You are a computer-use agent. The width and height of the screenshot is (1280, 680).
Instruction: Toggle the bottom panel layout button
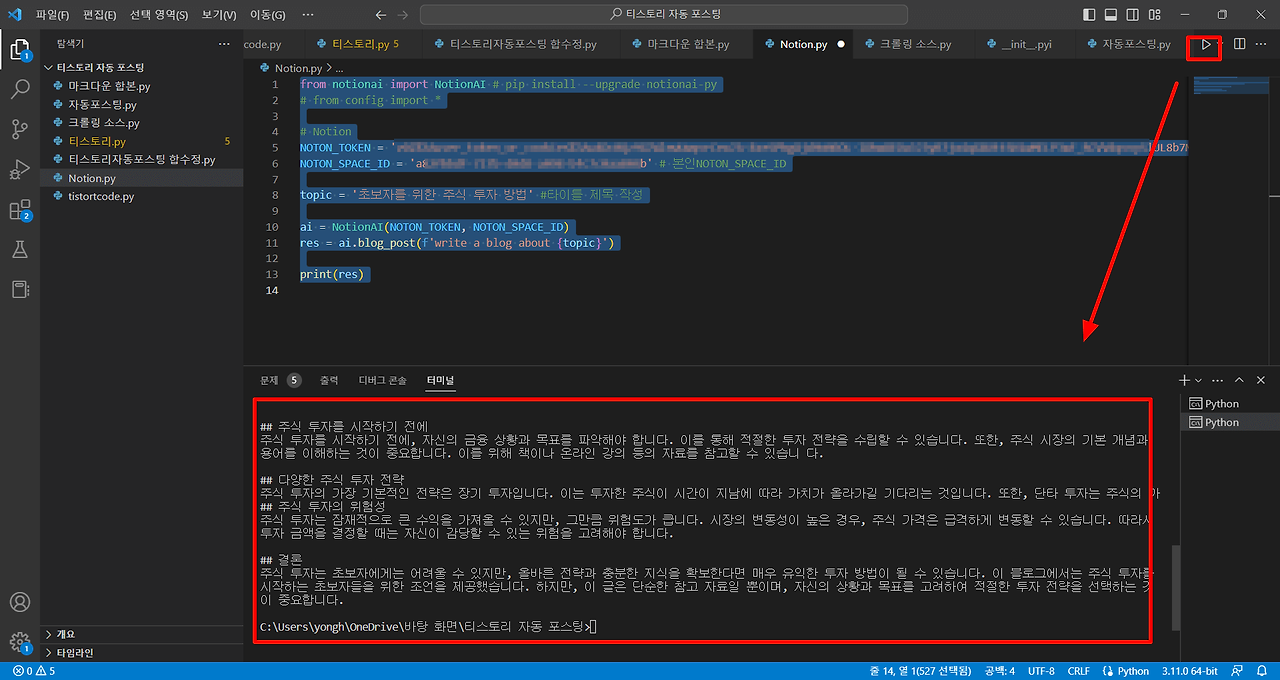[x=1111, y=15]
